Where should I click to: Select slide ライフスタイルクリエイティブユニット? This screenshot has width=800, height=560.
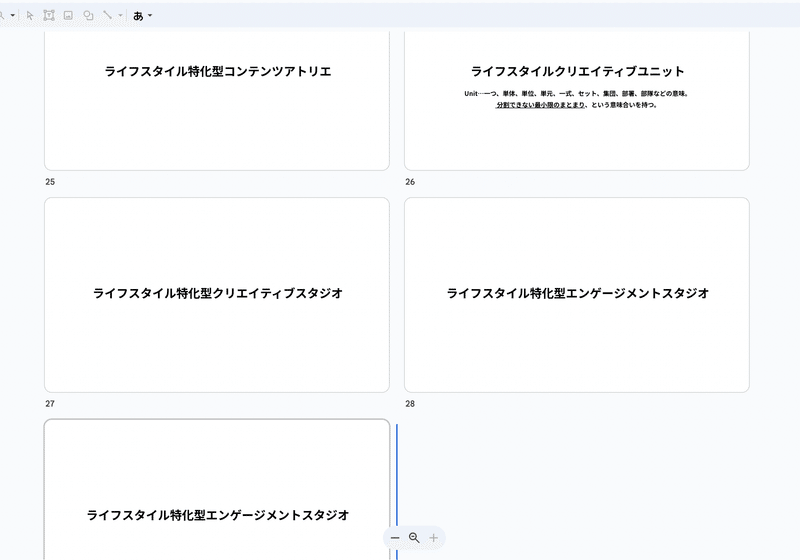point(577,100)
